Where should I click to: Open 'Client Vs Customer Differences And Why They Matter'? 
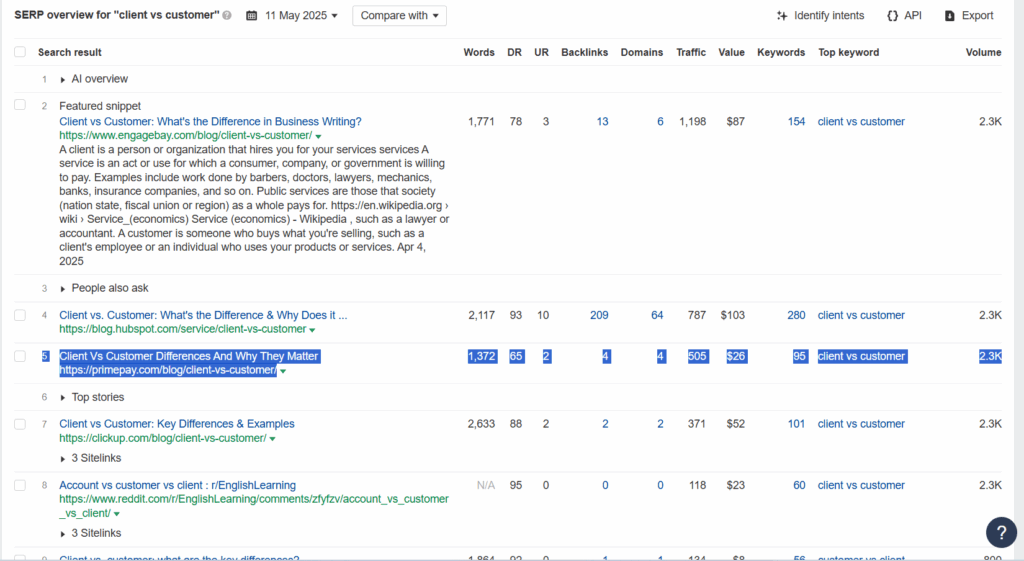click(x=189, y=356)
